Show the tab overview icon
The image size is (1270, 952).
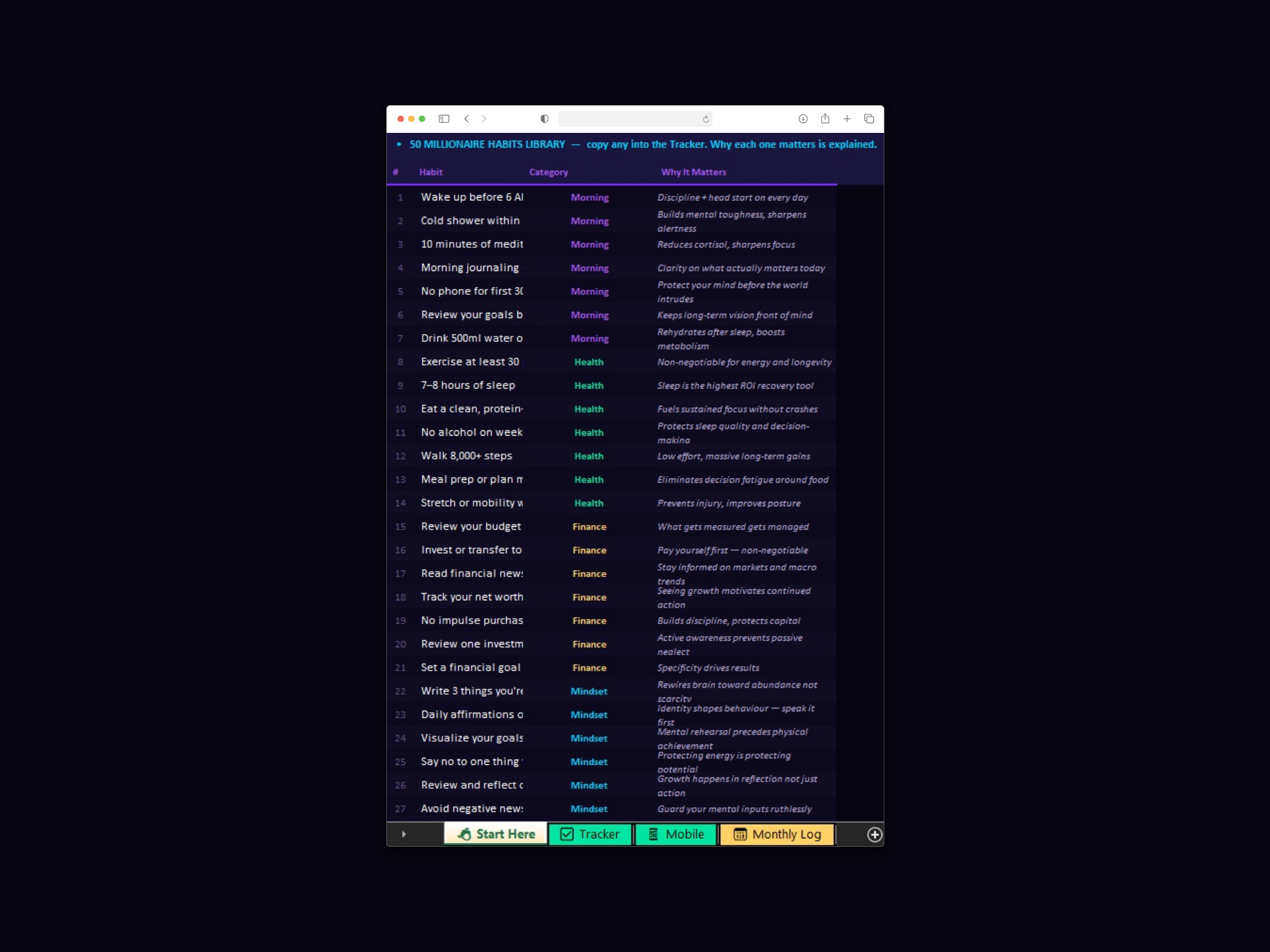point(869,119)
